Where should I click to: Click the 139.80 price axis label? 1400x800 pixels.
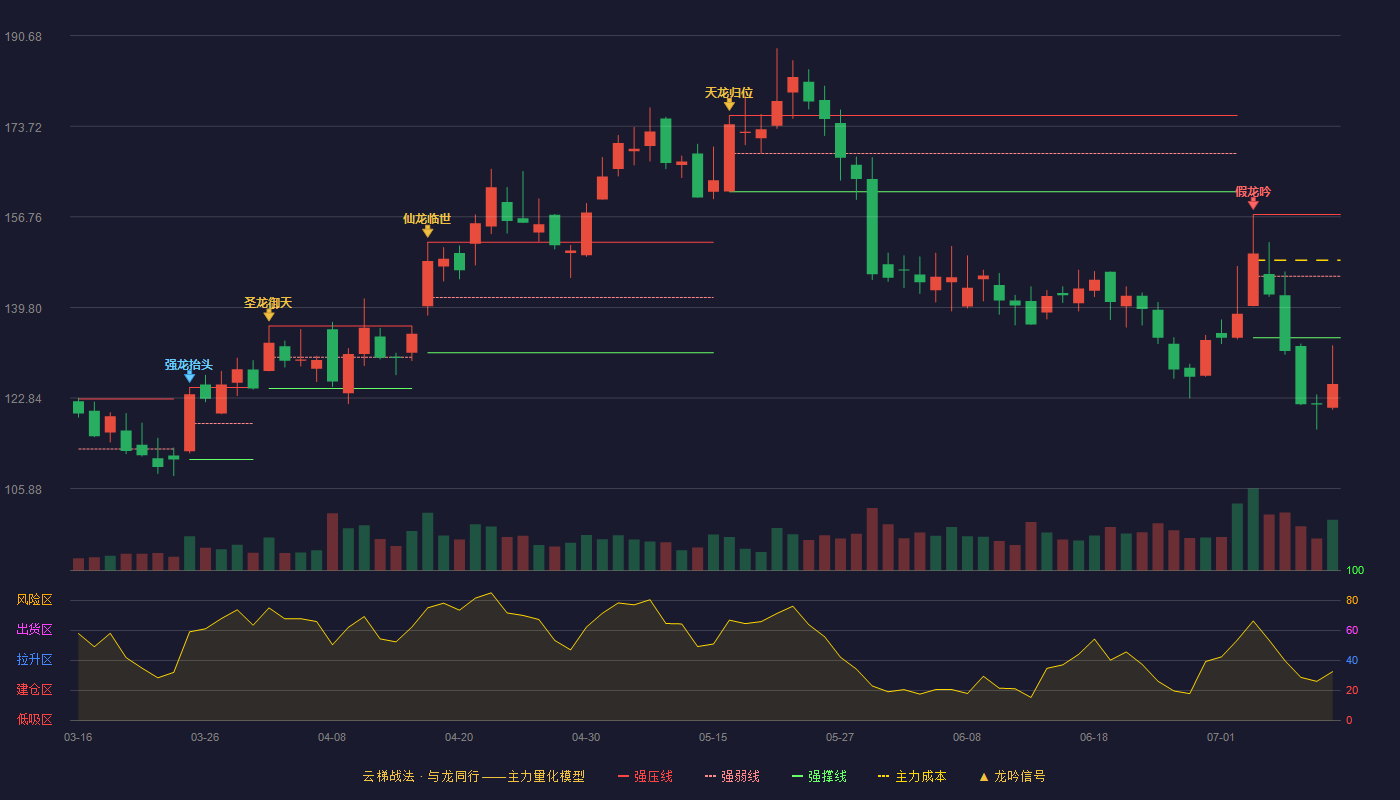point(23,308)
